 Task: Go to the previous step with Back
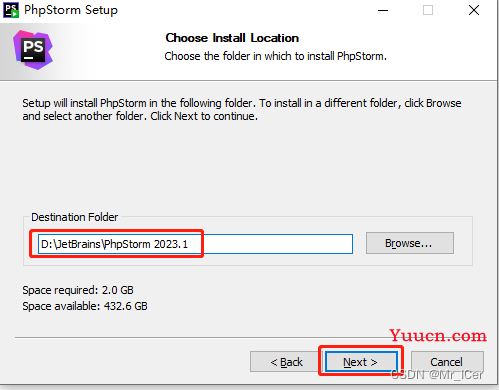(x=286, y=362)
